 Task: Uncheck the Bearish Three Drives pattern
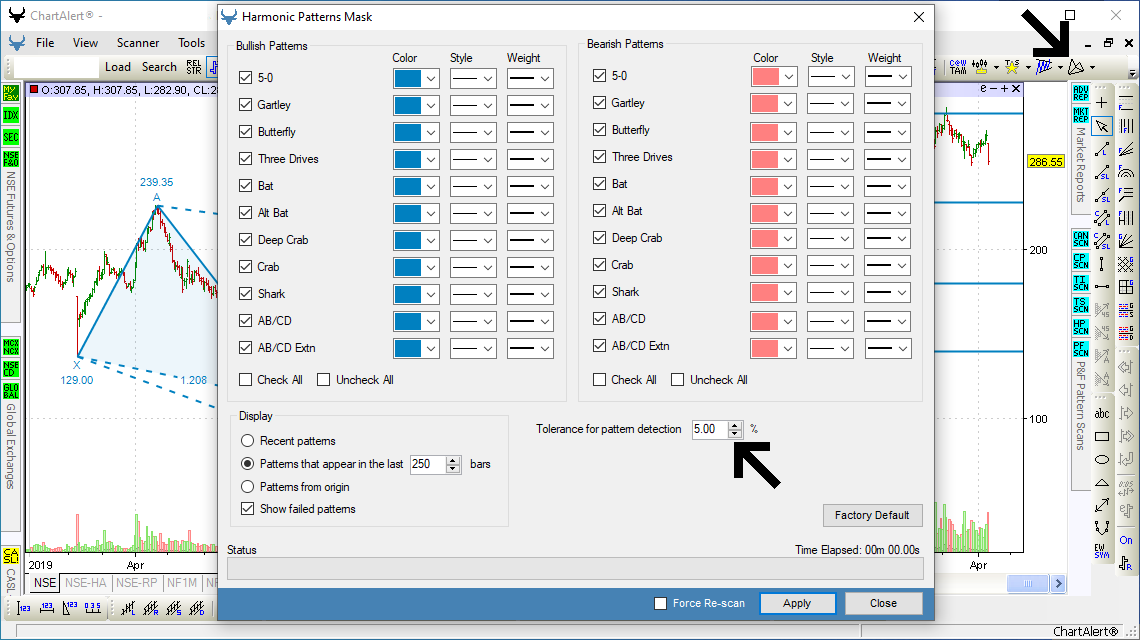(599, 156)
